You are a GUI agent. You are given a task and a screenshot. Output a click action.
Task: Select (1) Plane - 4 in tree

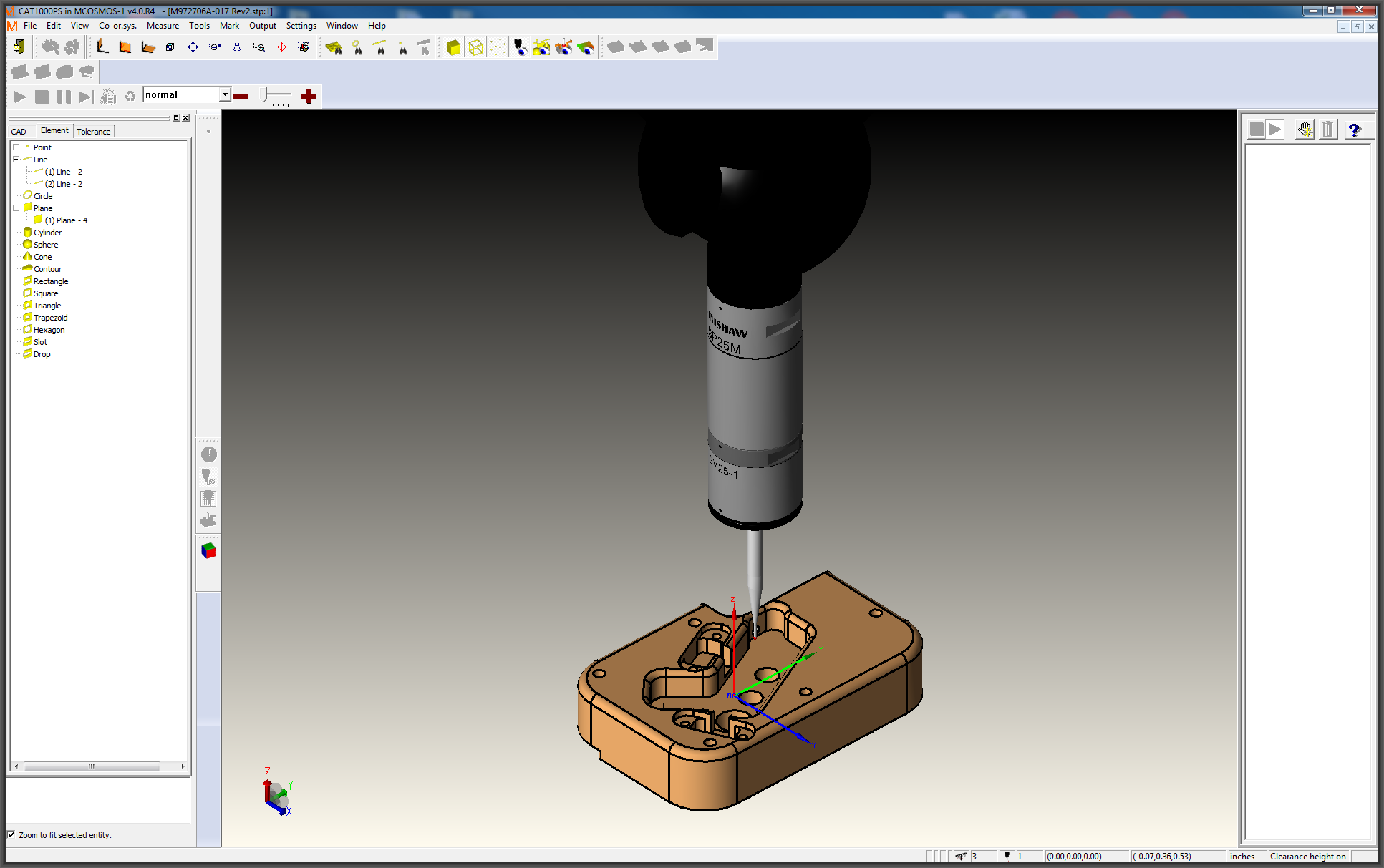(66, 220)
